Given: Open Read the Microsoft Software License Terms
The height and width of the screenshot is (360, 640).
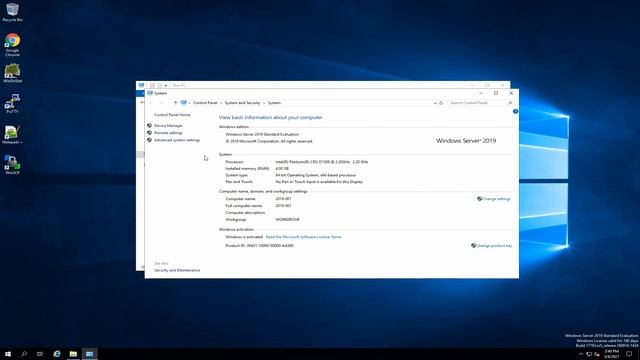Looking at the screenshot, I should point(303,237).
